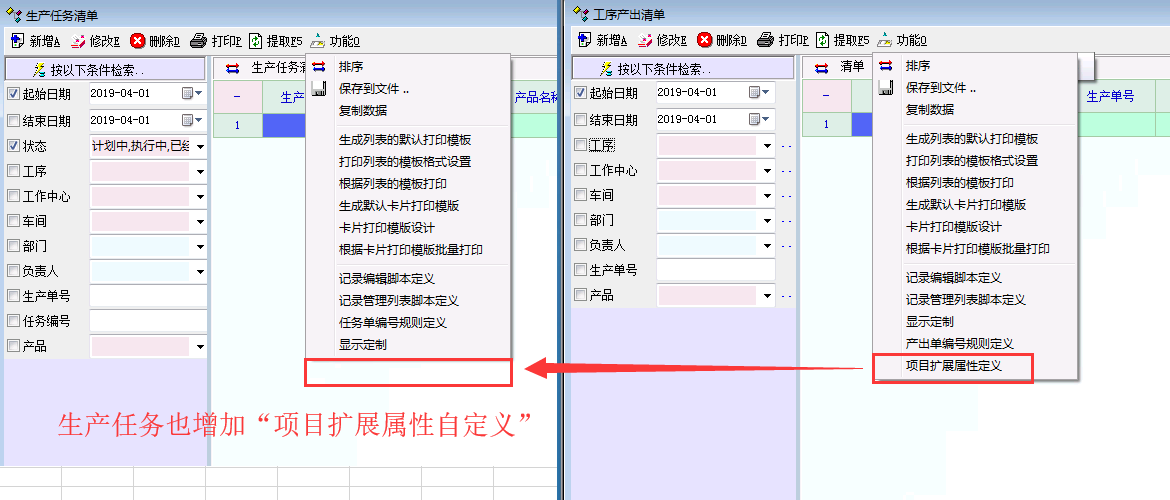Viewport: 1170px width, 500px height.
Task: Click 提取F5 refresh icon in 生产任务清单 window
Action: 256,41
